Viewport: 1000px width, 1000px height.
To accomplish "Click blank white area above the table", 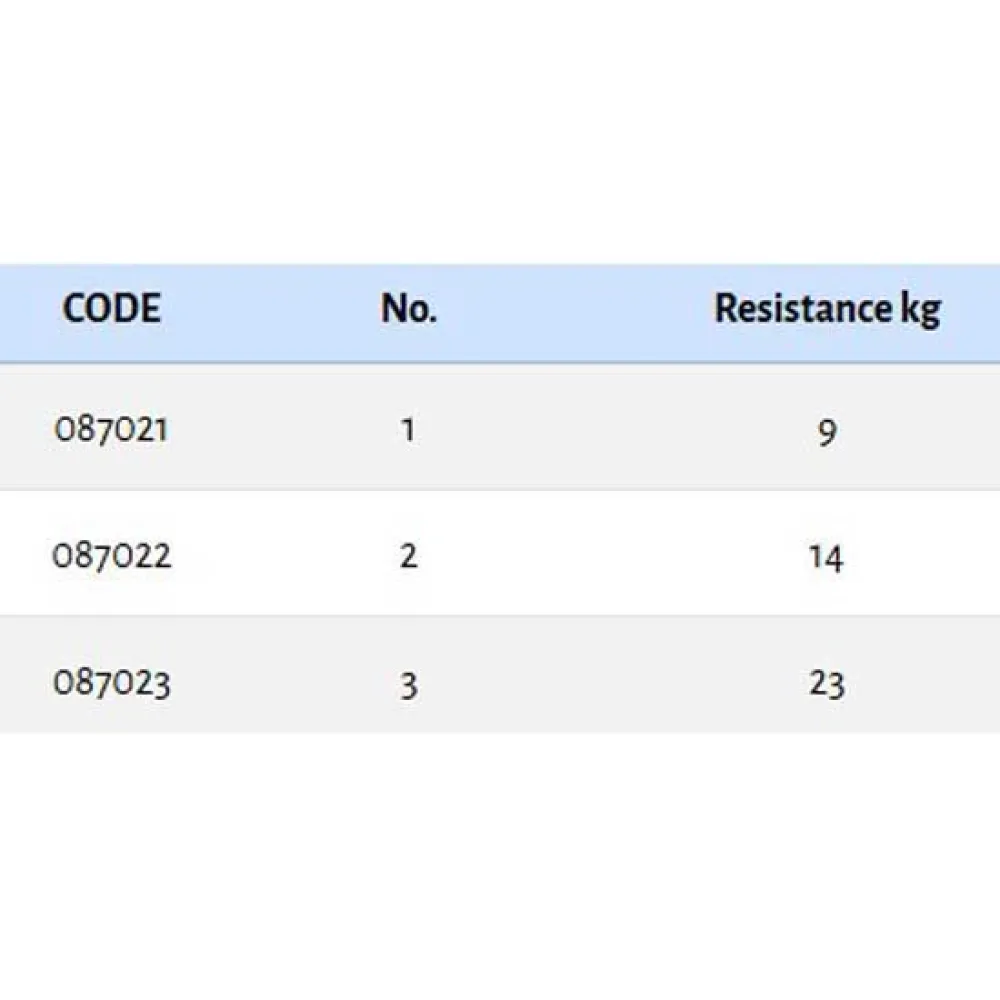I will tap(500, 130).
